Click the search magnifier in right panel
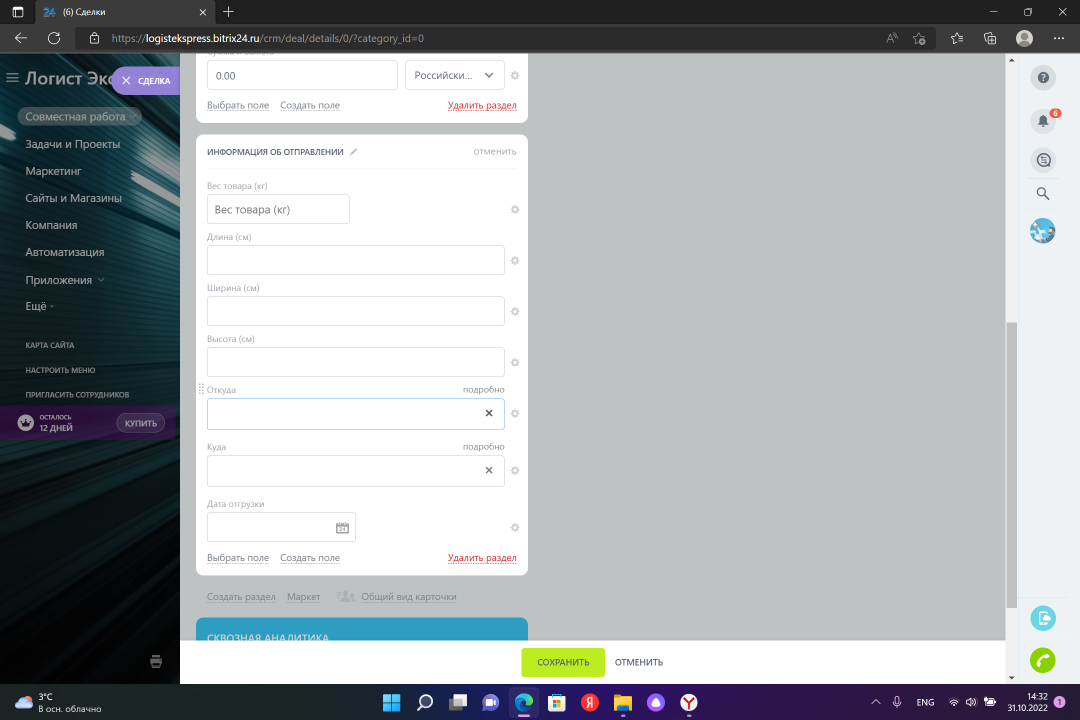The width and height of the screenshot is (1080, 720). 1043,194
